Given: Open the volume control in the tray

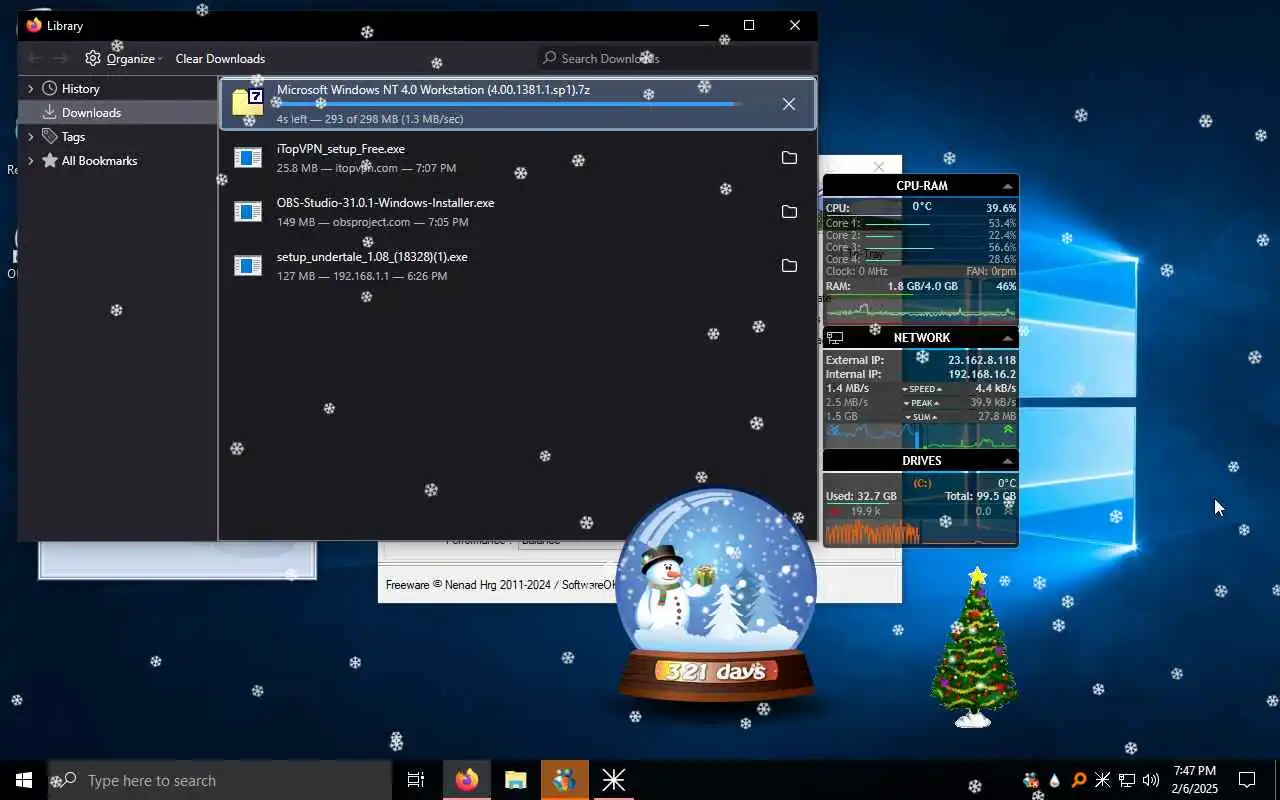Looking at the screenshot, I should point(1151,781).
